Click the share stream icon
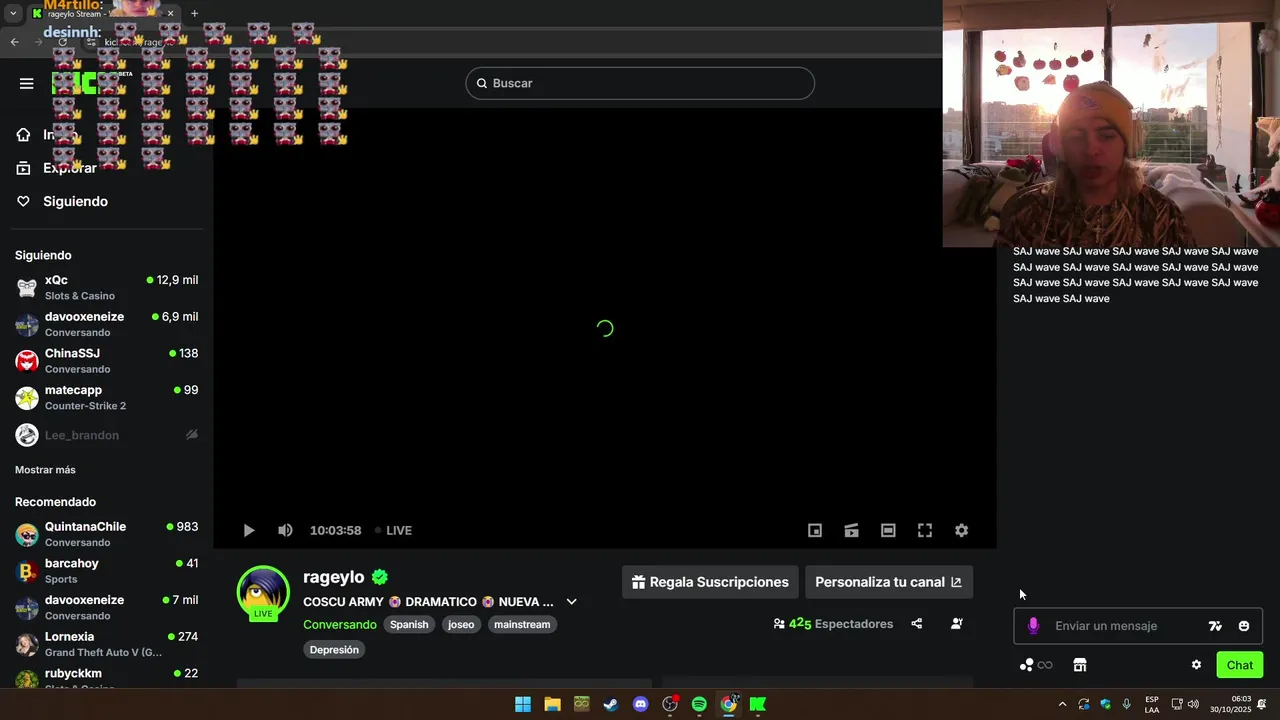Screen dimensions: 1280x720 point(916,624)
